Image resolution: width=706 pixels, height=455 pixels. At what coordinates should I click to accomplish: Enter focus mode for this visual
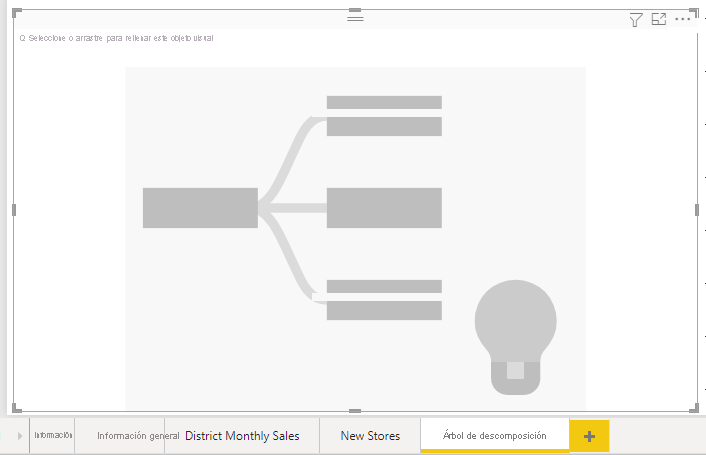[x=659, y=19]
